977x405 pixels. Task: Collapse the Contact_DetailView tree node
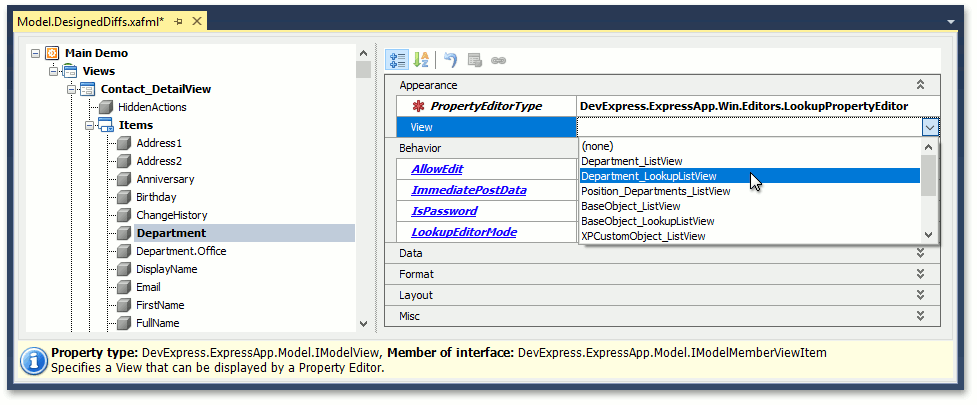(x=72, y=90)
